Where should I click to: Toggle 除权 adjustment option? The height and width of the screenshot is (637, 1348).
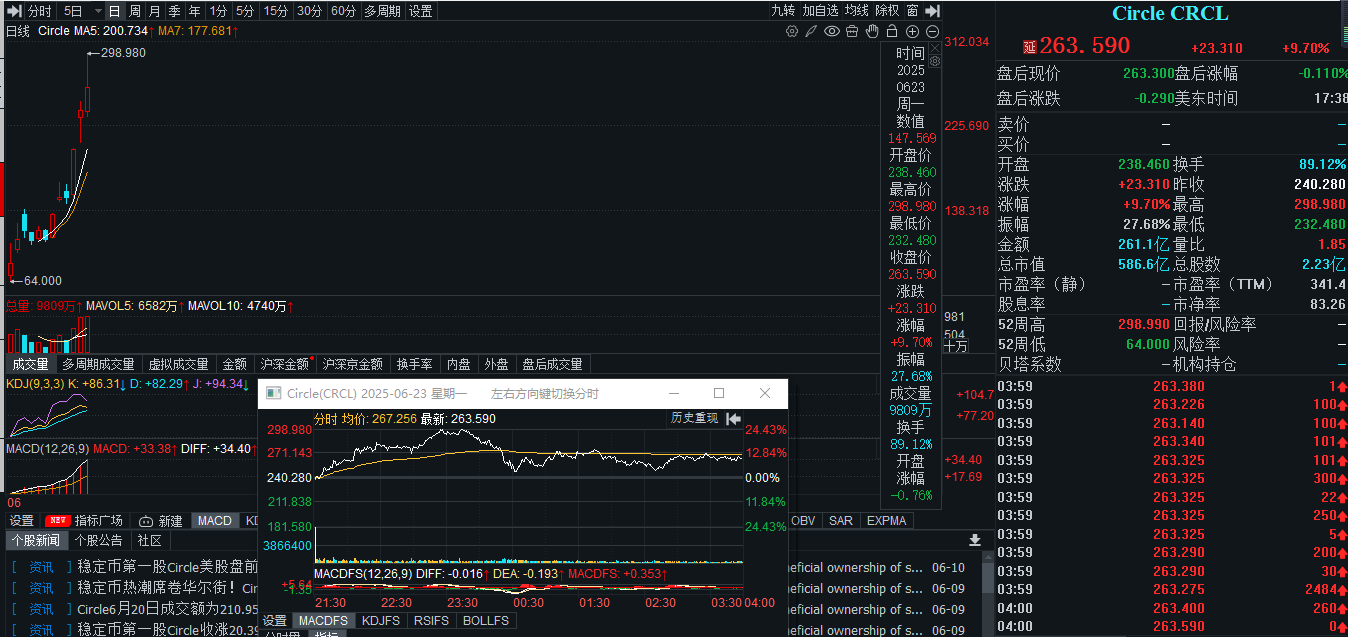(x=887, y=11)
